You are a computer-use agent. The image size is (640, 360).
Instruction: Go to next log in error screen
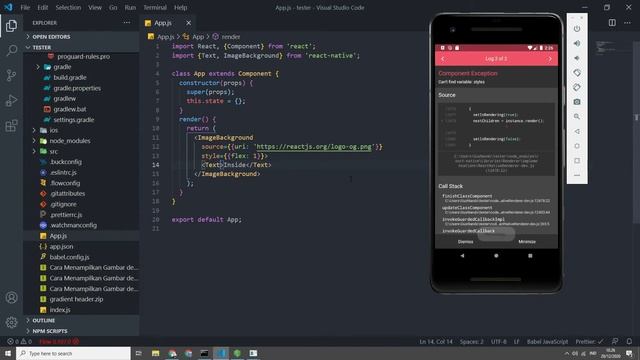coord(550,59)
